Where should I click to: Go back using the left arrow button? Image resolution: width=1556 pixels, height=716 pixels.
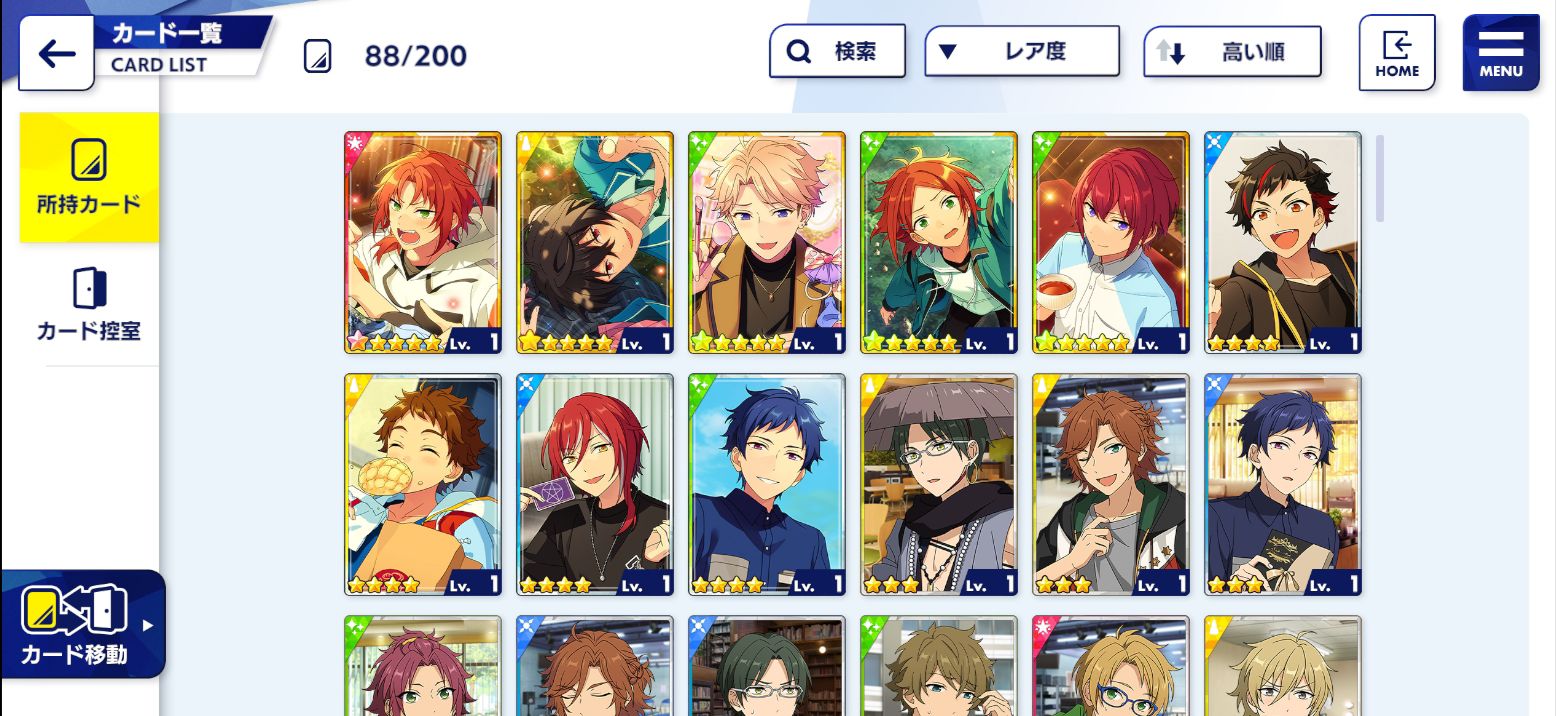click(56, 54)
